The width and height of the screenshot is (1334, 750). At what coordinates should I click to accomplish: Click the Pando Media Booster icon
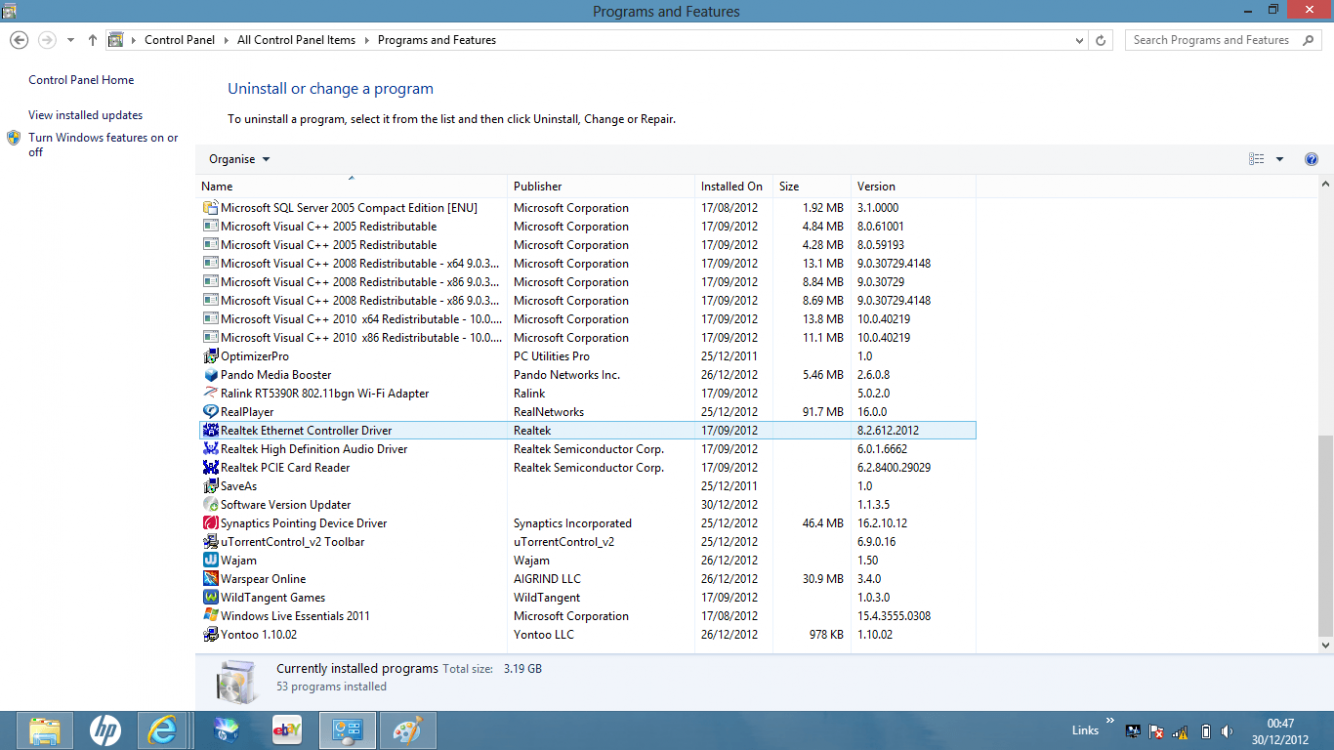coord(210,375)
